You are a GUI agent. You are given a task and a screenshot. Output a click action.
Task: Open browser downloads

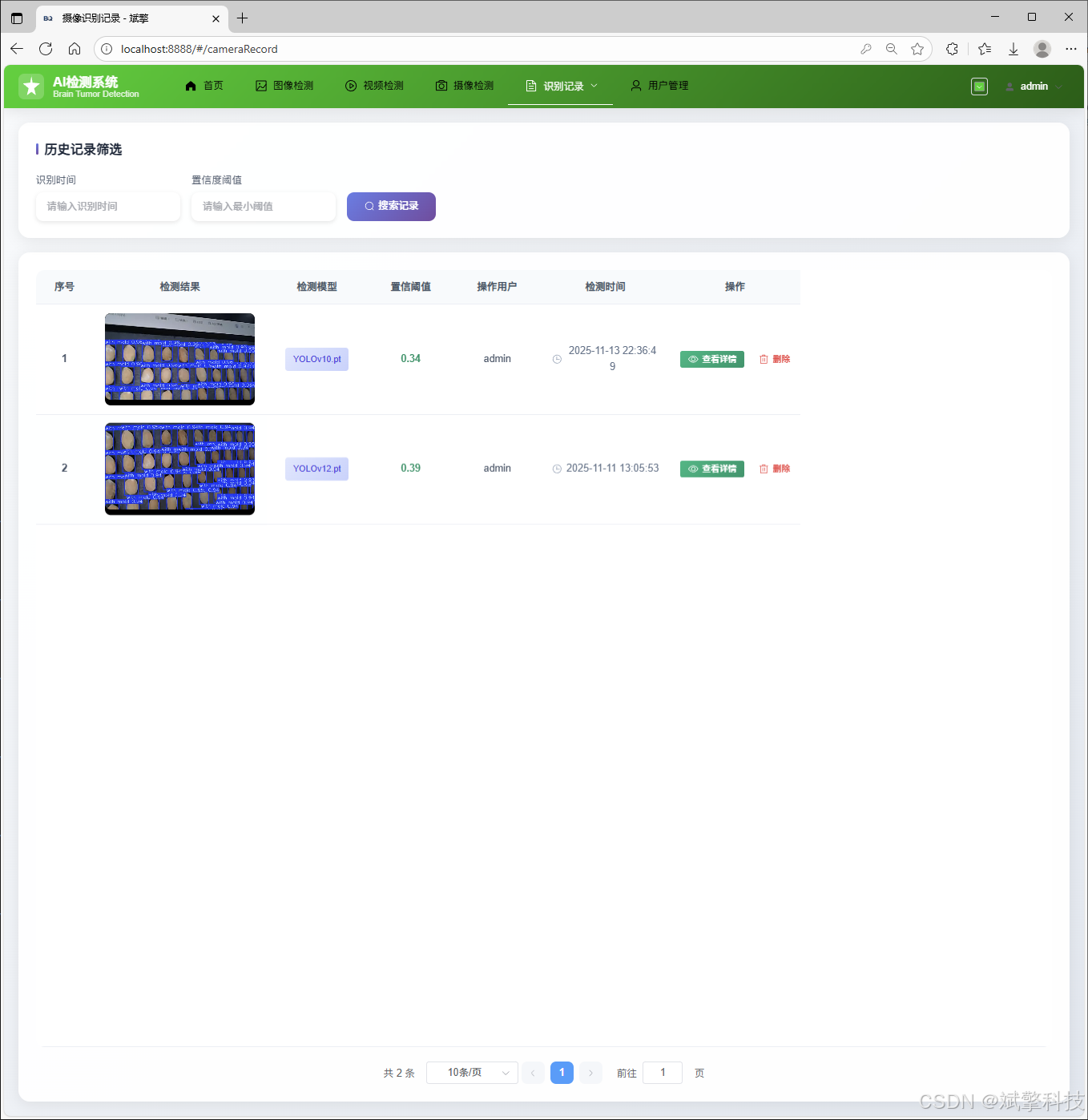point(1013,49)
